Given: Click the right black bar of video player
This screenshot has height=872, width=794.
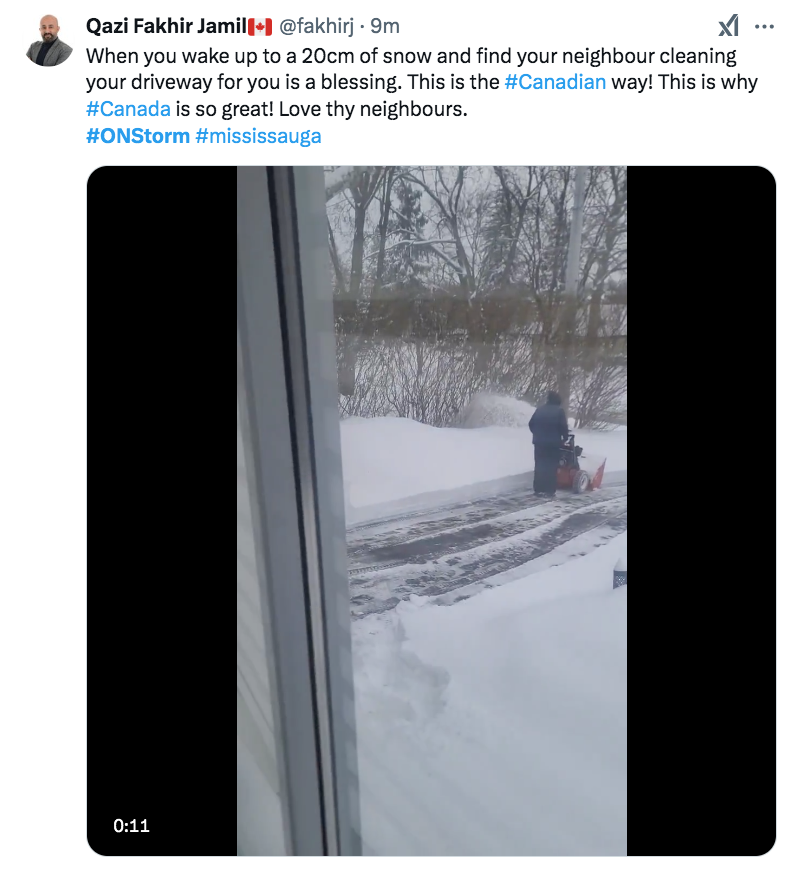Looking at the screenshot, I should coord(701,511).
